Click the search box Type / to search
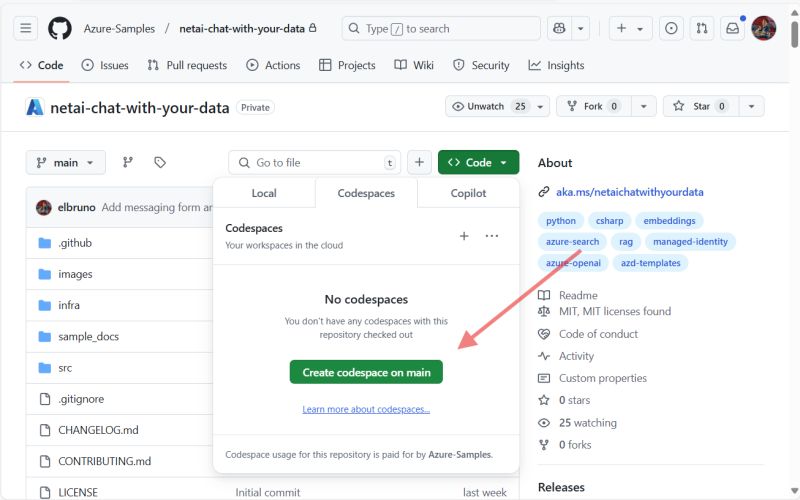Image resolution: width=800 pixels, height=500 pixels. coord(441,29)
